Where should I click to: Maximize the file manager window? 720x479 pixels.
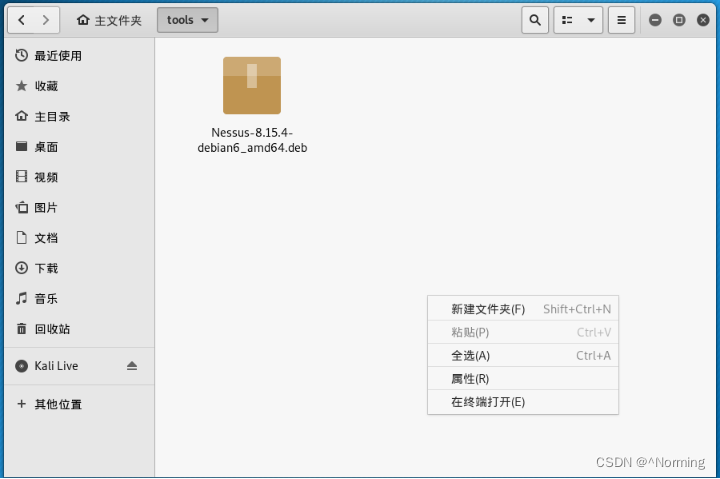click(x=679, y=20)
